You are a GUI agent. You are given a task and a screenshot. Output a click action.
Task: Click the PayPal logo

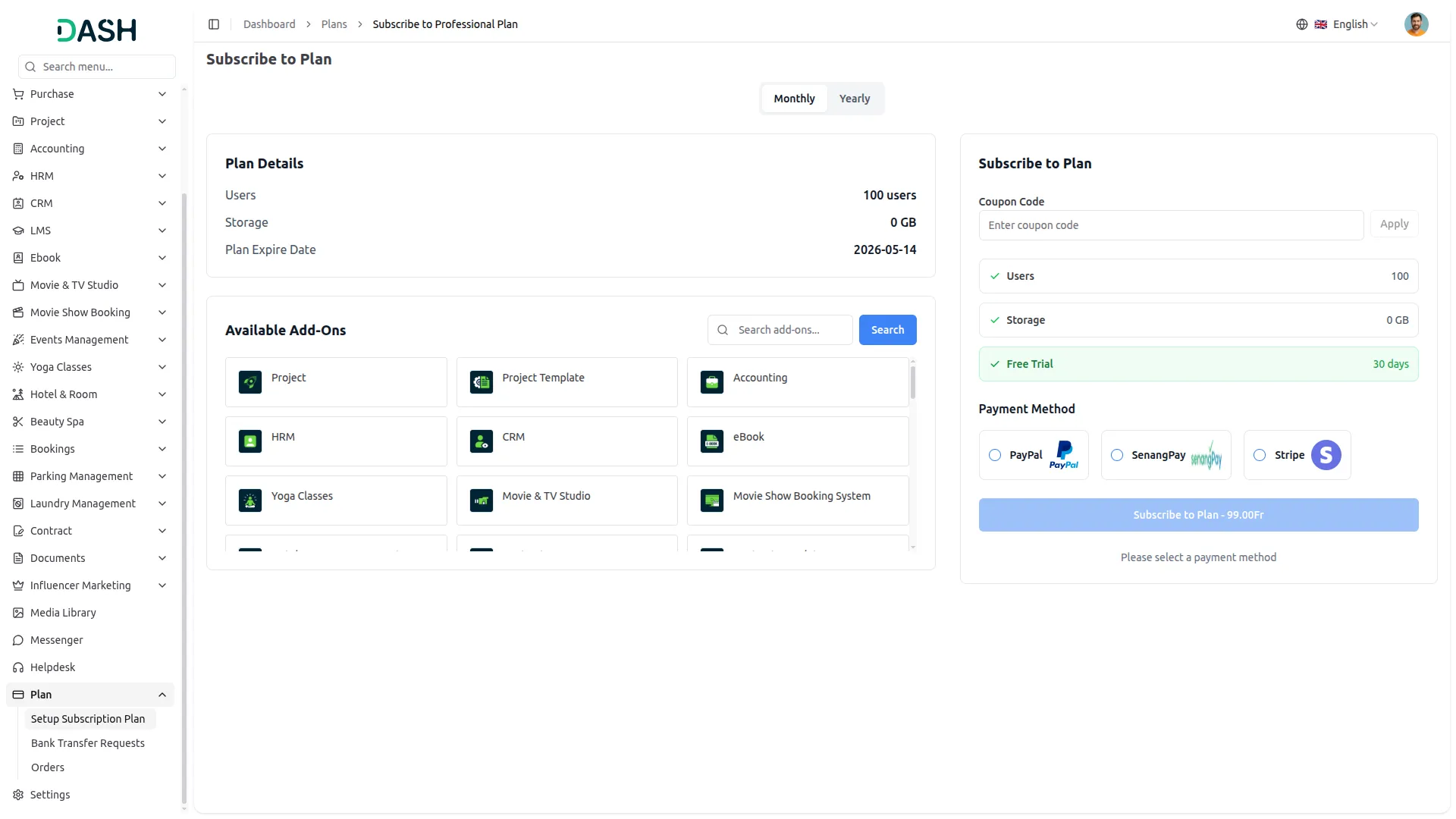click(x=1064, y=455)
